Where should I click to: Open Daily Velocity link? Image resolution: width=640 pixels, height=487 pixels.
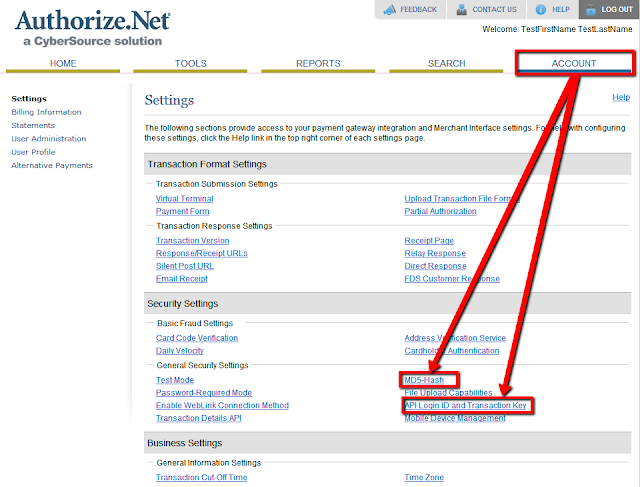(x=180, y=351)
